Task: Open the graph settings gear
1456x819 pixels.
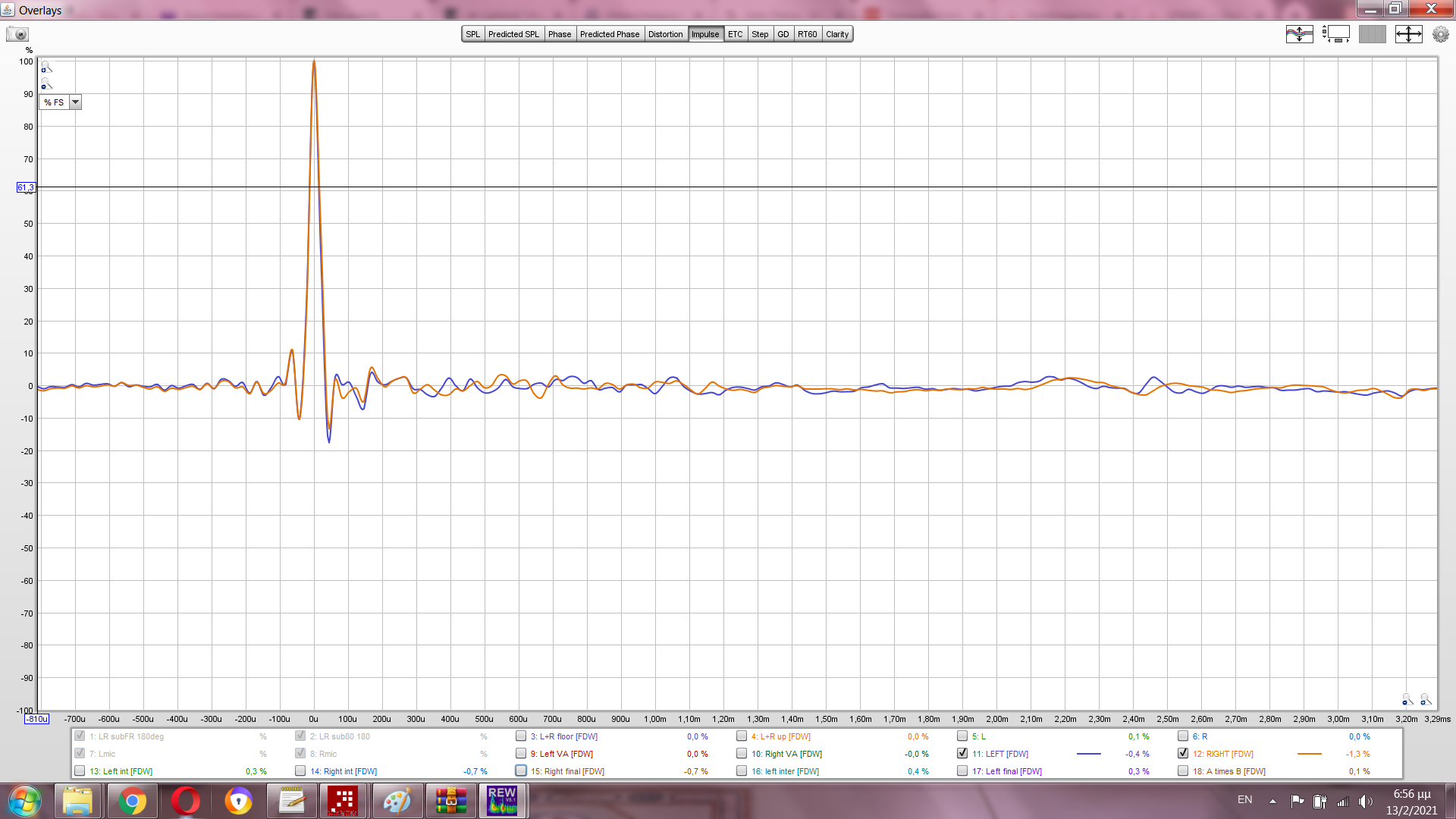Action: (1440, 34)
